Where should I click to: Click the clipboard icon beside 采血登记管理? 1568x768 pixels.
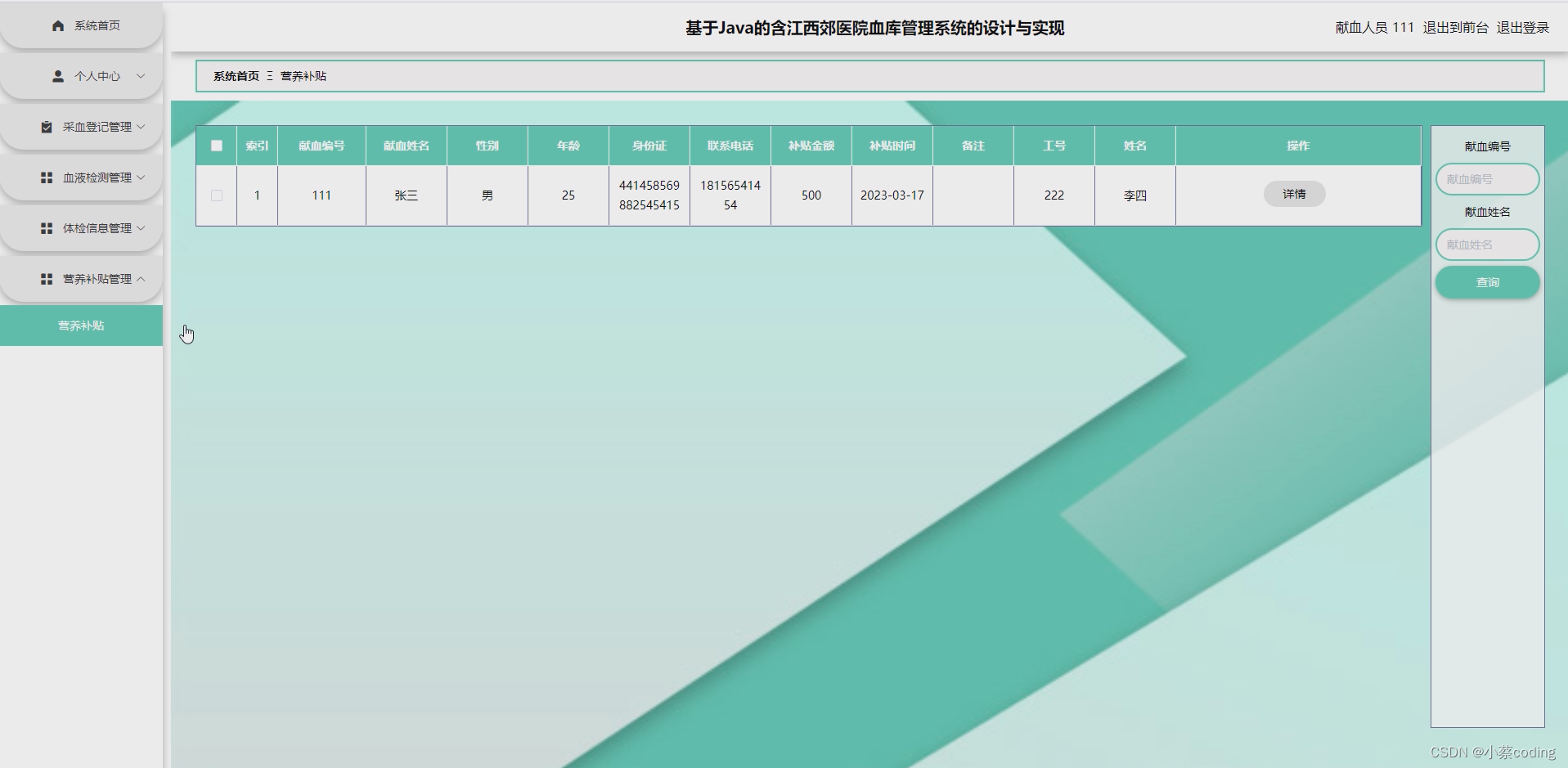[x=47, y=127]
